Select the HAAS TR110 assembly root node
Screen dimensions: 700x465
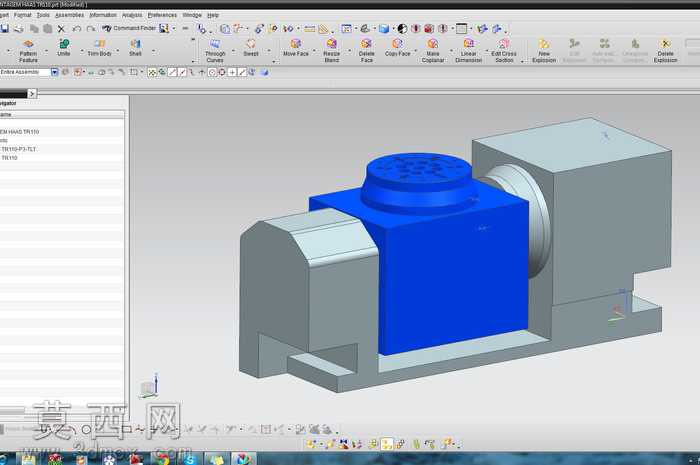click(x=20, y=132)
